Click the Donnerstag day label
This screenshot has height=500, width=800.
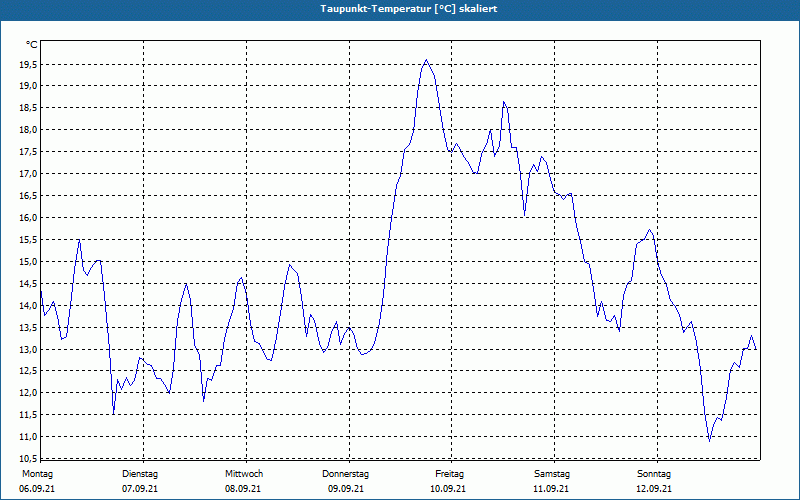[345, 474]
